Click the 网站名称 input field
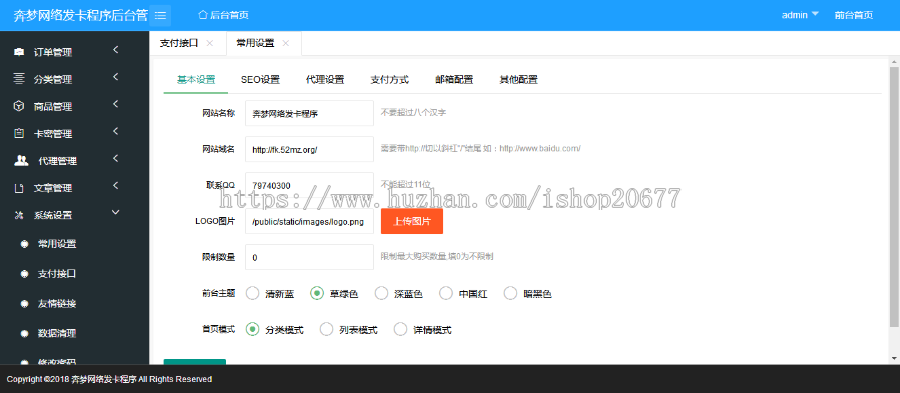The image size is (900, 393). click(309, 113)
